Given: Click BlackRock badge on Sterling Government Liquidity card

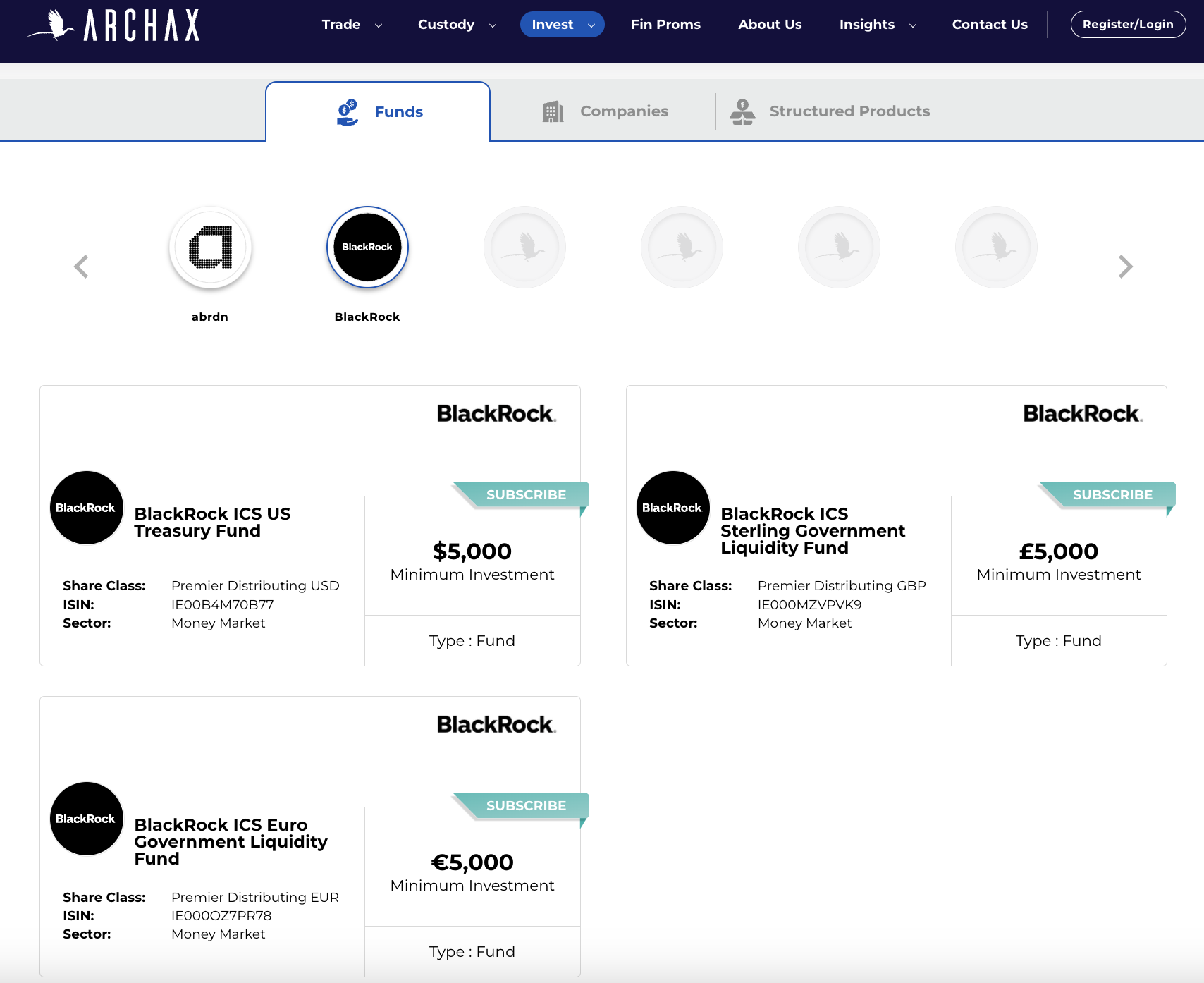Looking at the screenshot, I should 672,508.
